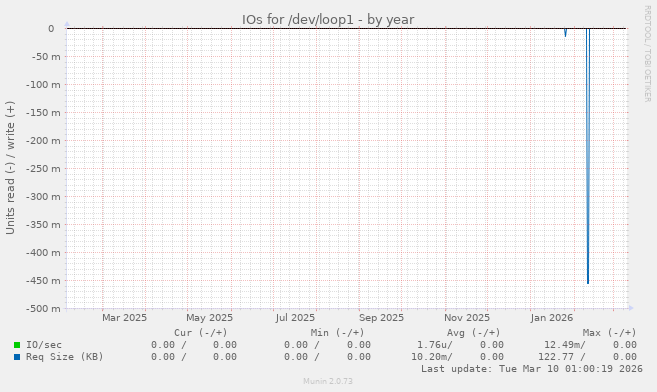
Task: Click the '-250 m' y-axis label
Action: pos(43,169)
